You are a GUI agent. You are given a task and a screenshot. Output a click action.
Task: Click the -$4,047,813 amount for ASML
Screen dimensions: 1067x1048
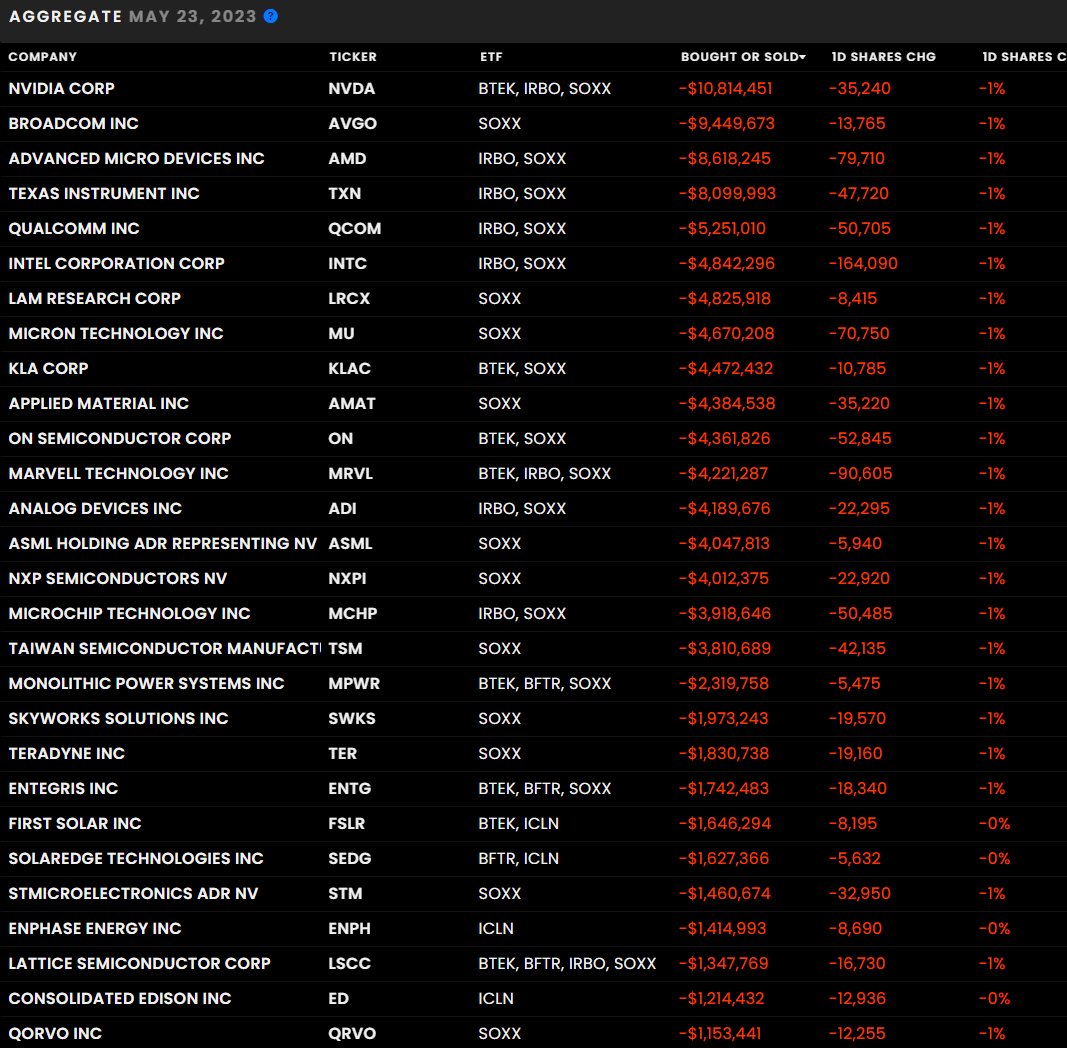tap(724, 544)
